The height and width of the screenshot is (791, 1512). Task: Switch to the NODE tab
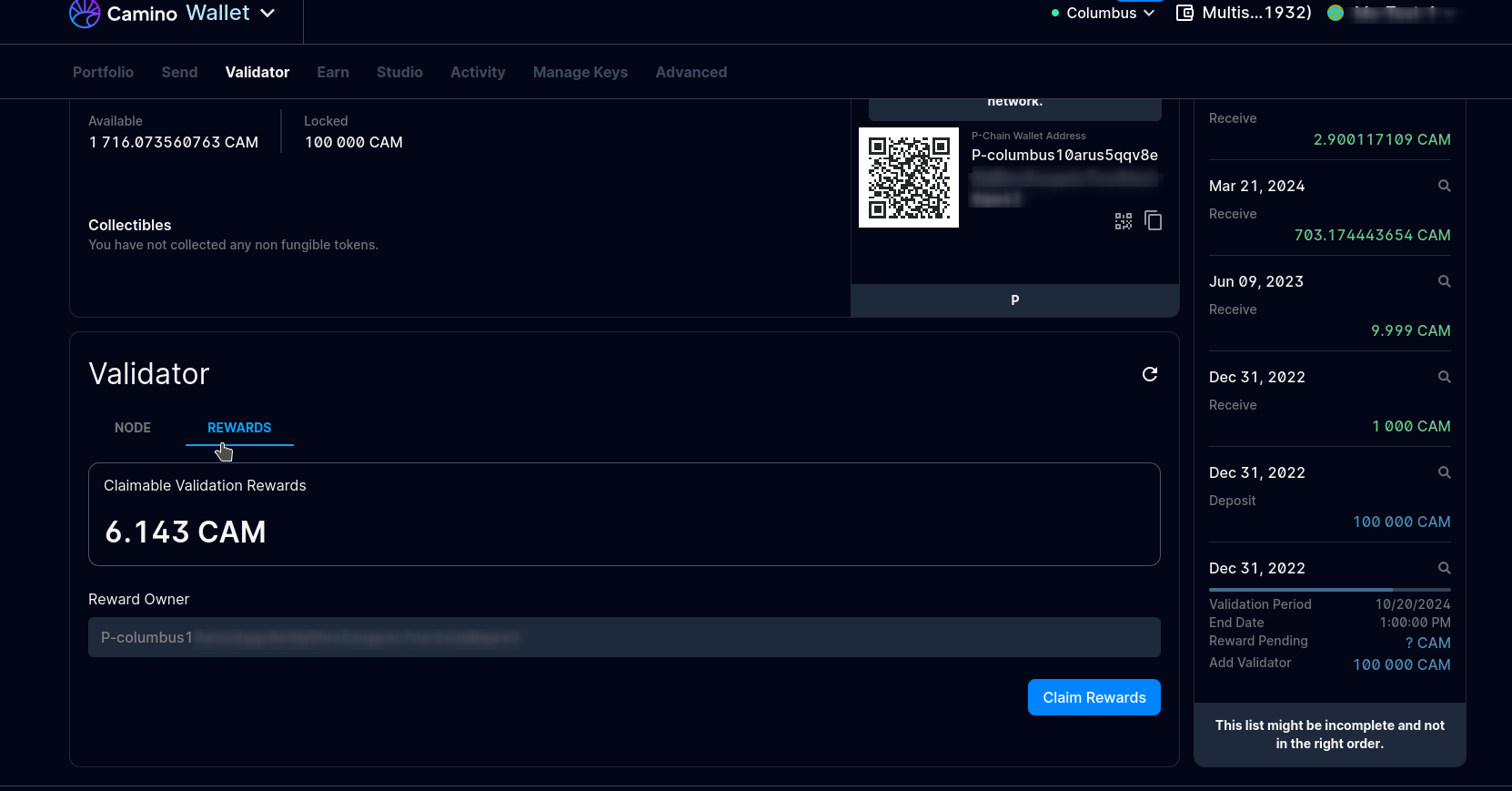(133, 428)
